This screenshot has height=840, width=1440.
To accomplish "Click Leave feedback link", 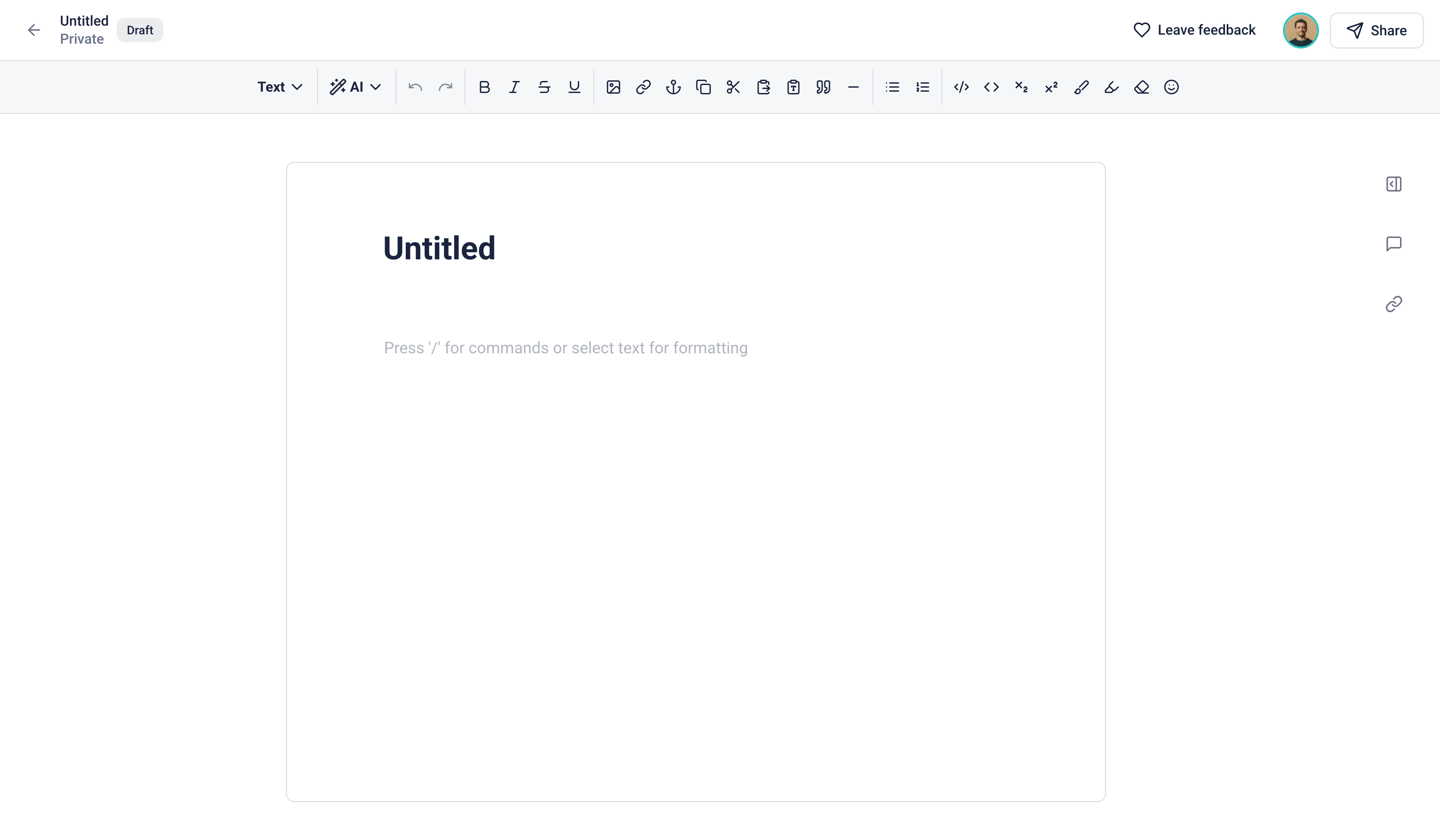I will [1194, 30].
